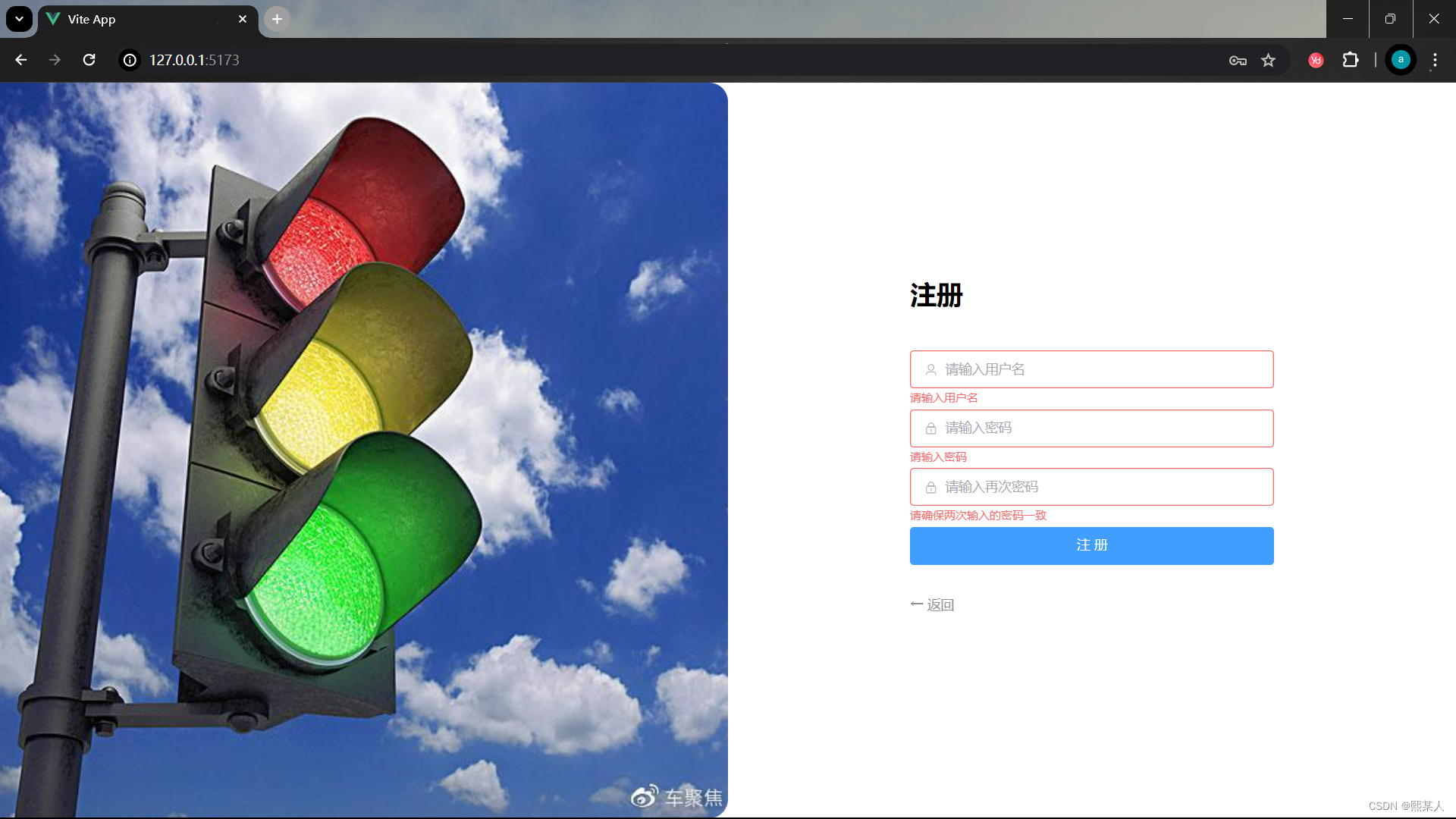Click the red yd extension icon
This screenshot has height=819, width=1456.
(x=1315, y=60)
